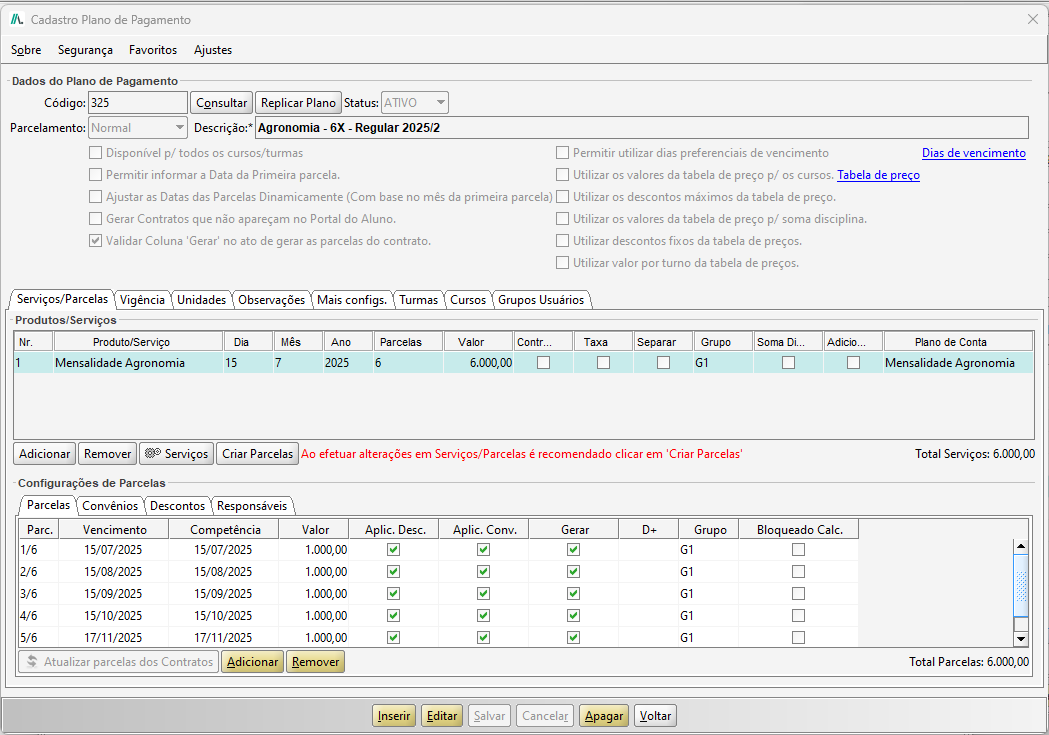The width and height of the screenshot is (1049, 735).
Task: Toggle Utilizar os descontos máximos da tabela
Action: [x=563, y=197]
